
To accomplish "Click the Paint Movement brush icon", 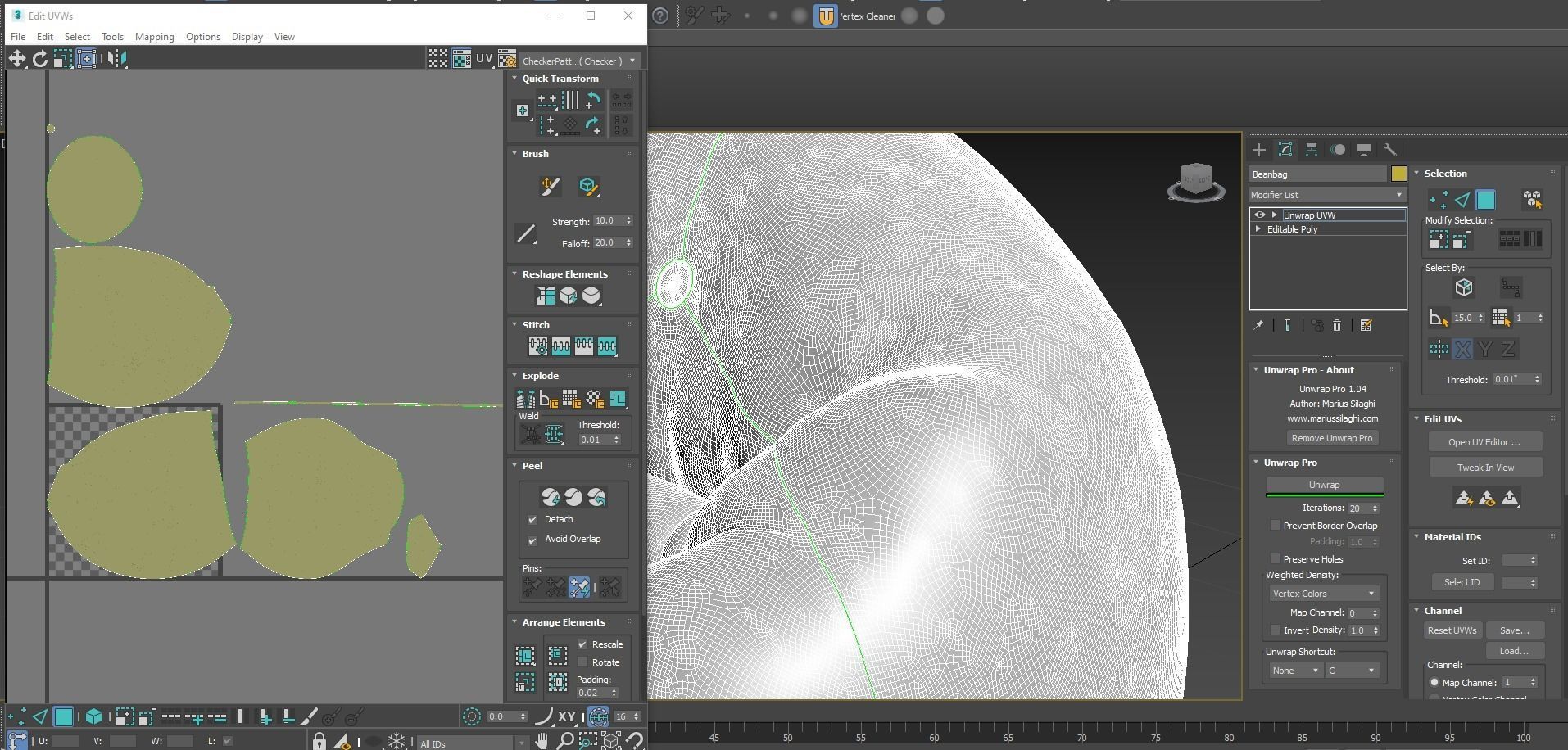I will point(550,187).
